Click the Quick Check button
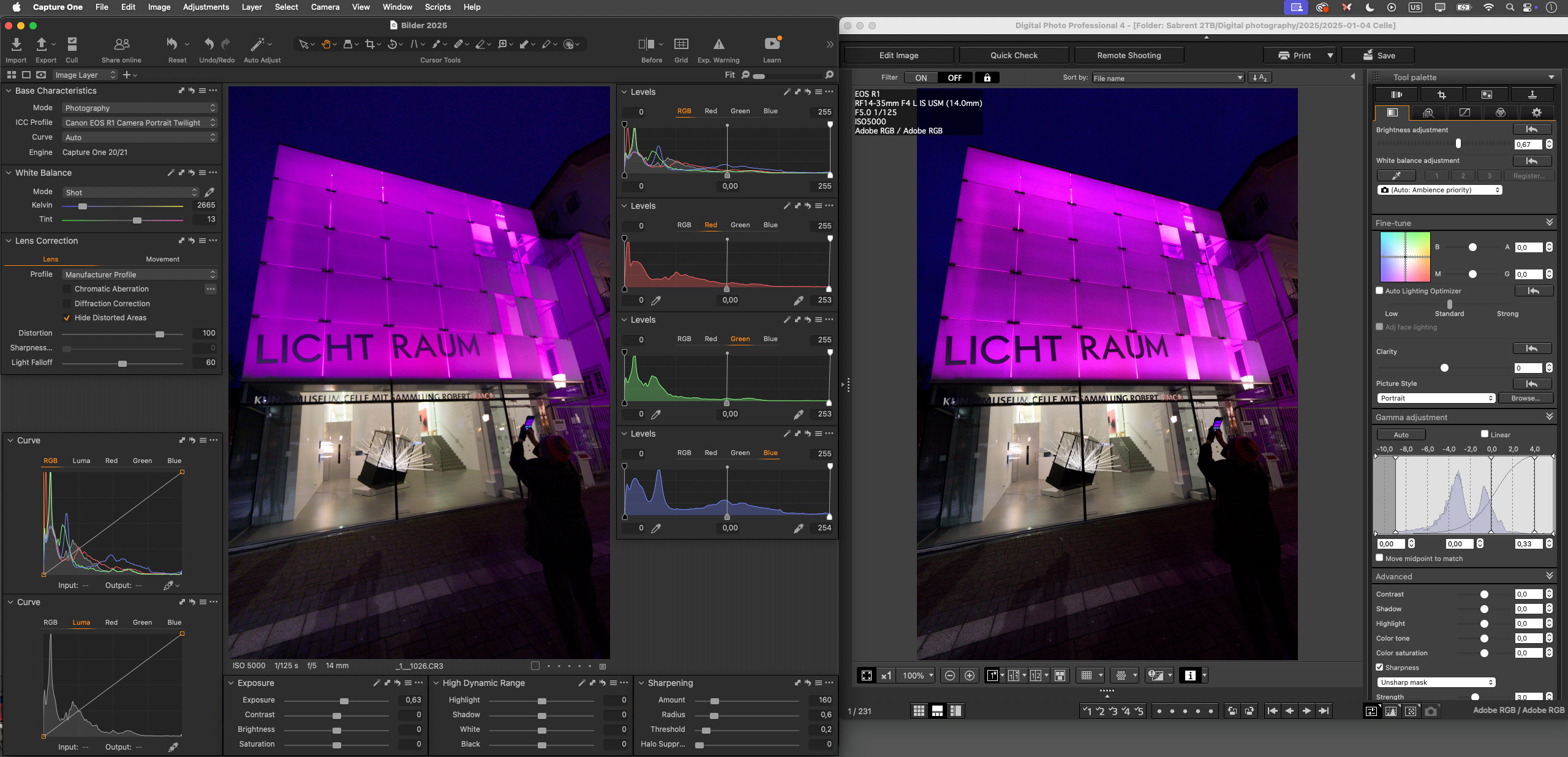1568x757 pixels. pos(1014,55)
